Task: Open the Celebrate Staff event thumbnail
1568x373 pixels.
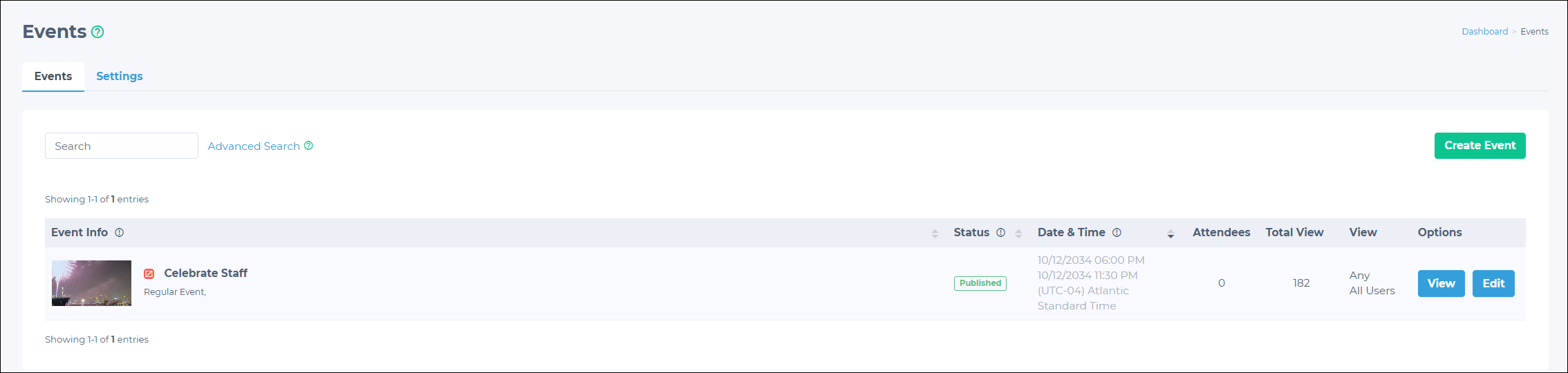Action: click(91, 283)
